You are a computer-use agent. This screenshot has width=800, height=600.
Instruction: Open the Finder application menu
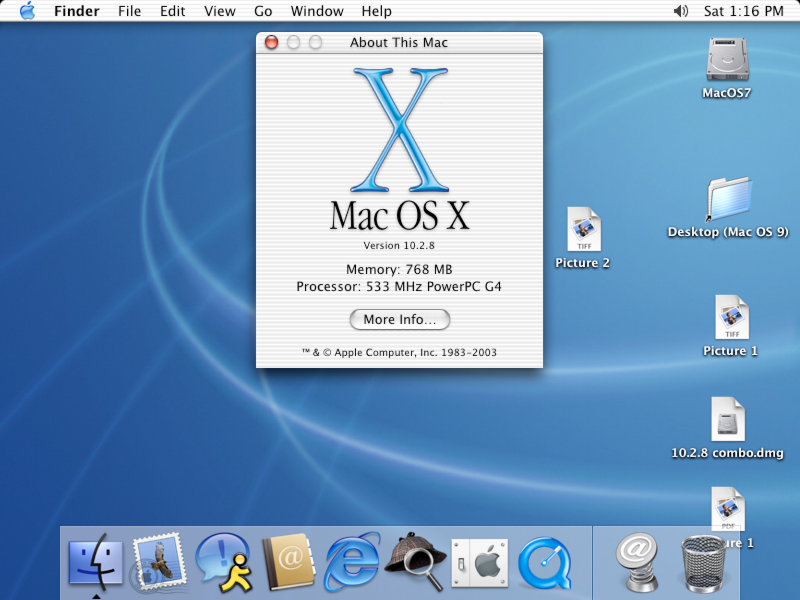tap(77, 11)
